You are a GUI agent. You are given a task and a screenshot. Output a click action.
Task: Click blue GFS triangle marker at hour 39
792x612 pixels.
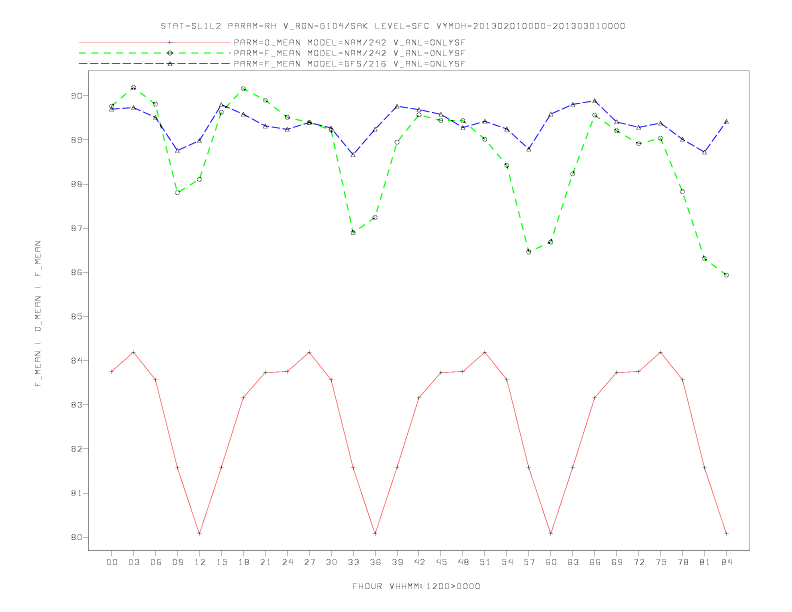tap(397, 106)
